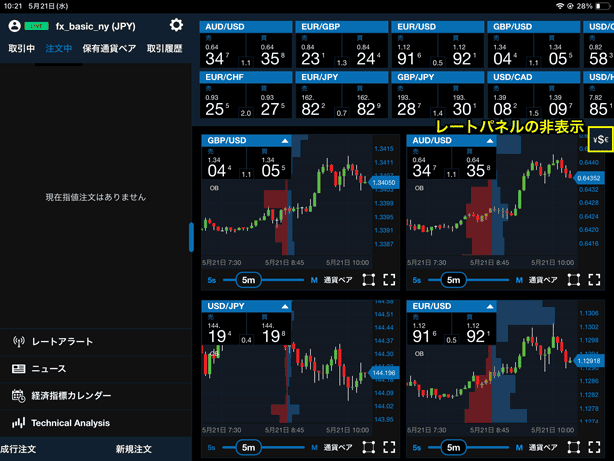This screenshot has height=461, width=614.
Task: Click fullscreen icon on GBP/USD chart
Action: [x=389, y=280]
